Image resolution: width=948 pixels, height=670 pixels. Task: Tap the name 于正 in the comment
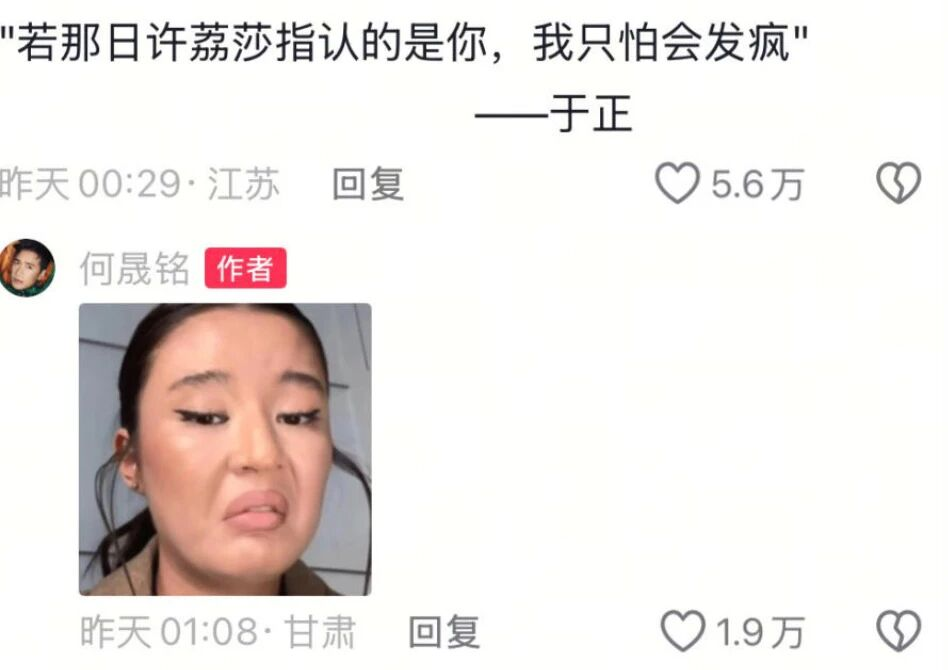coord(591,114)
